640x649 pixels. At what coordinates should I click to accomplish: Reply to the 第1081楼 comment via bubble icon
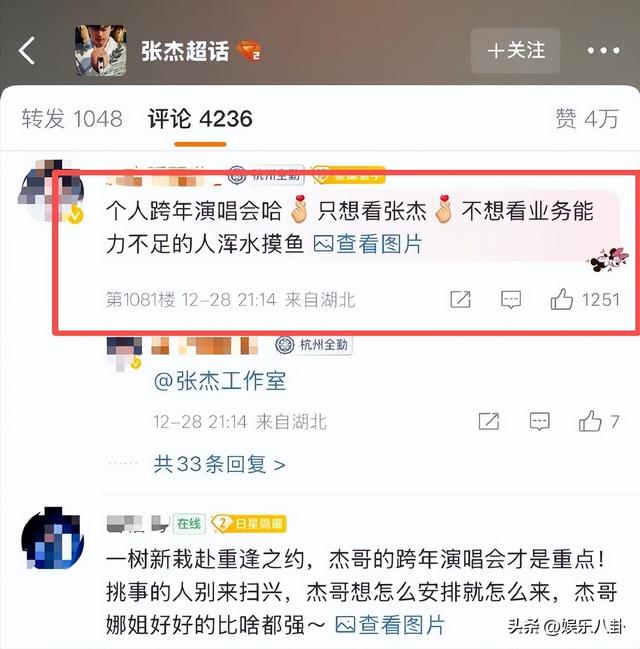point(511,299)
